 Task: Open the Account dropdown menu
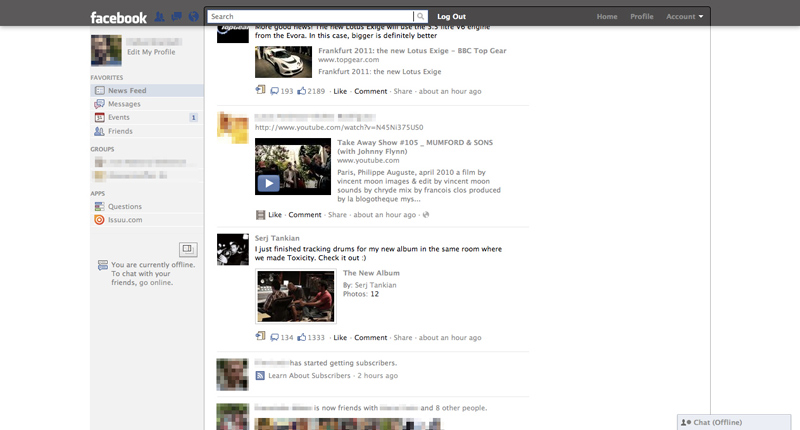pos(684,16)
